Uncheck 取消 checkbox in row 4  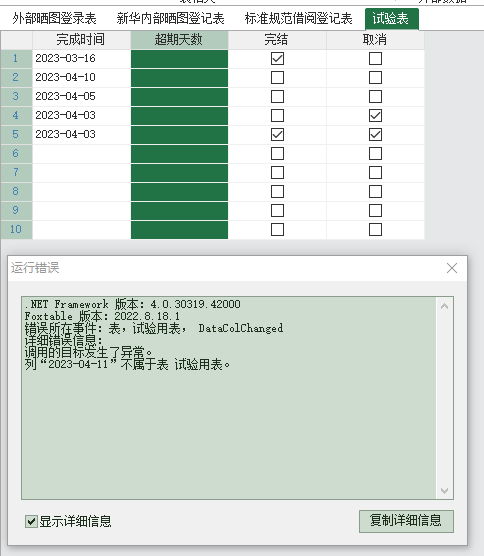[x=375, y=116]
